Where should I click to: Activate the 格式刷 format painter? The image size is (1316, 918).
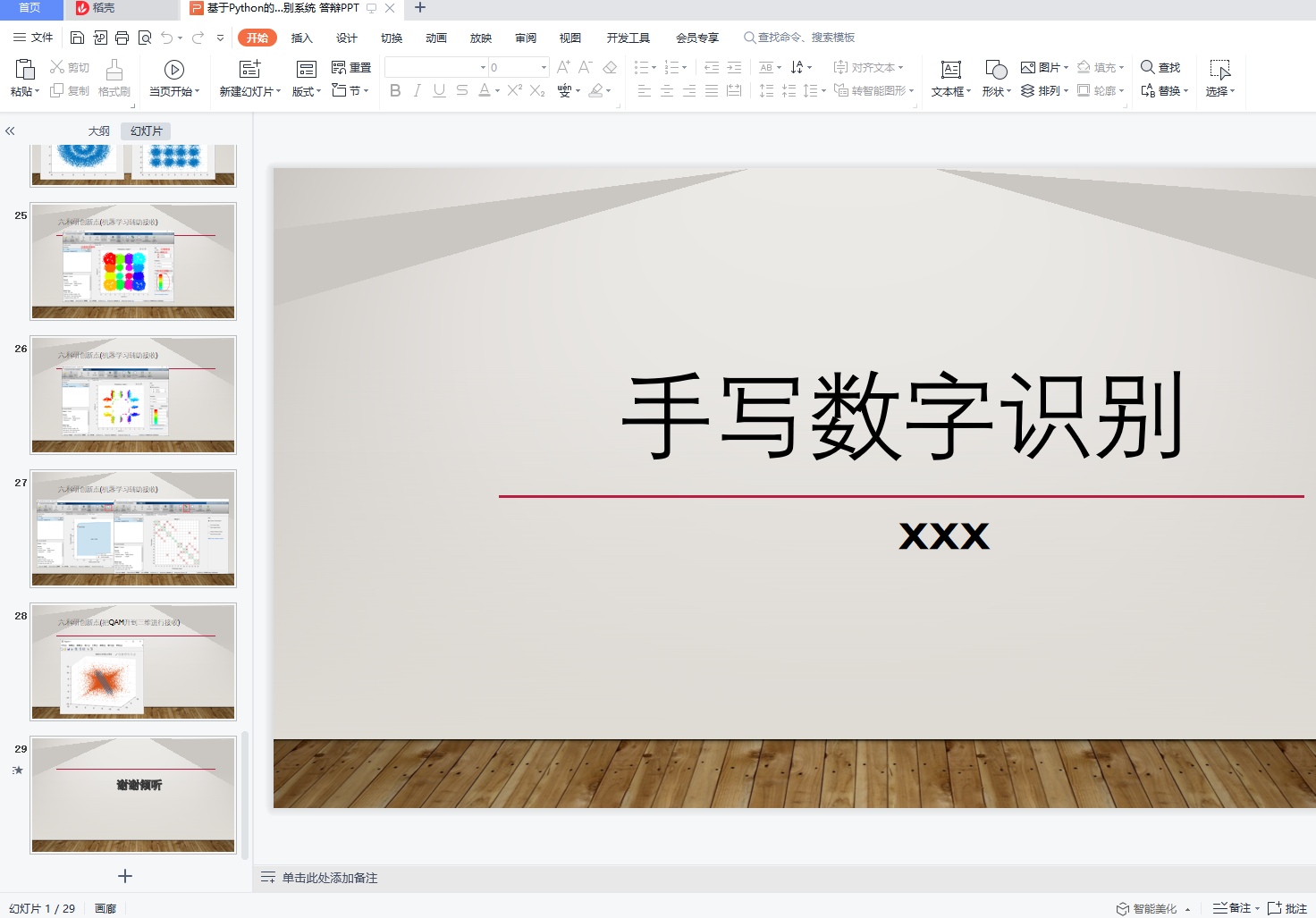pos(114,78)
